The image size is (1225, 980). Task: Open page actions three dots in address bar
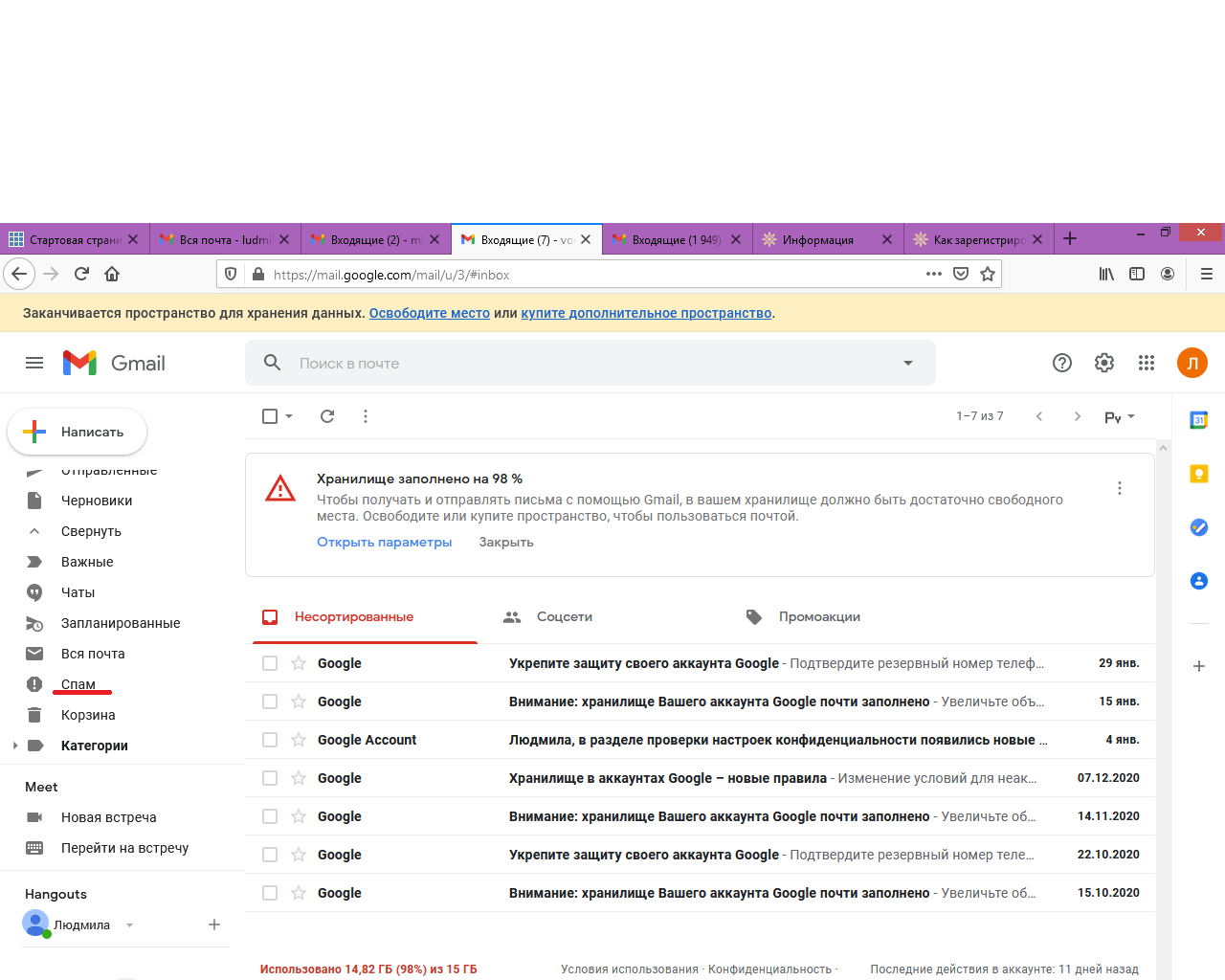pyautogui.click(x=934, y=274)
